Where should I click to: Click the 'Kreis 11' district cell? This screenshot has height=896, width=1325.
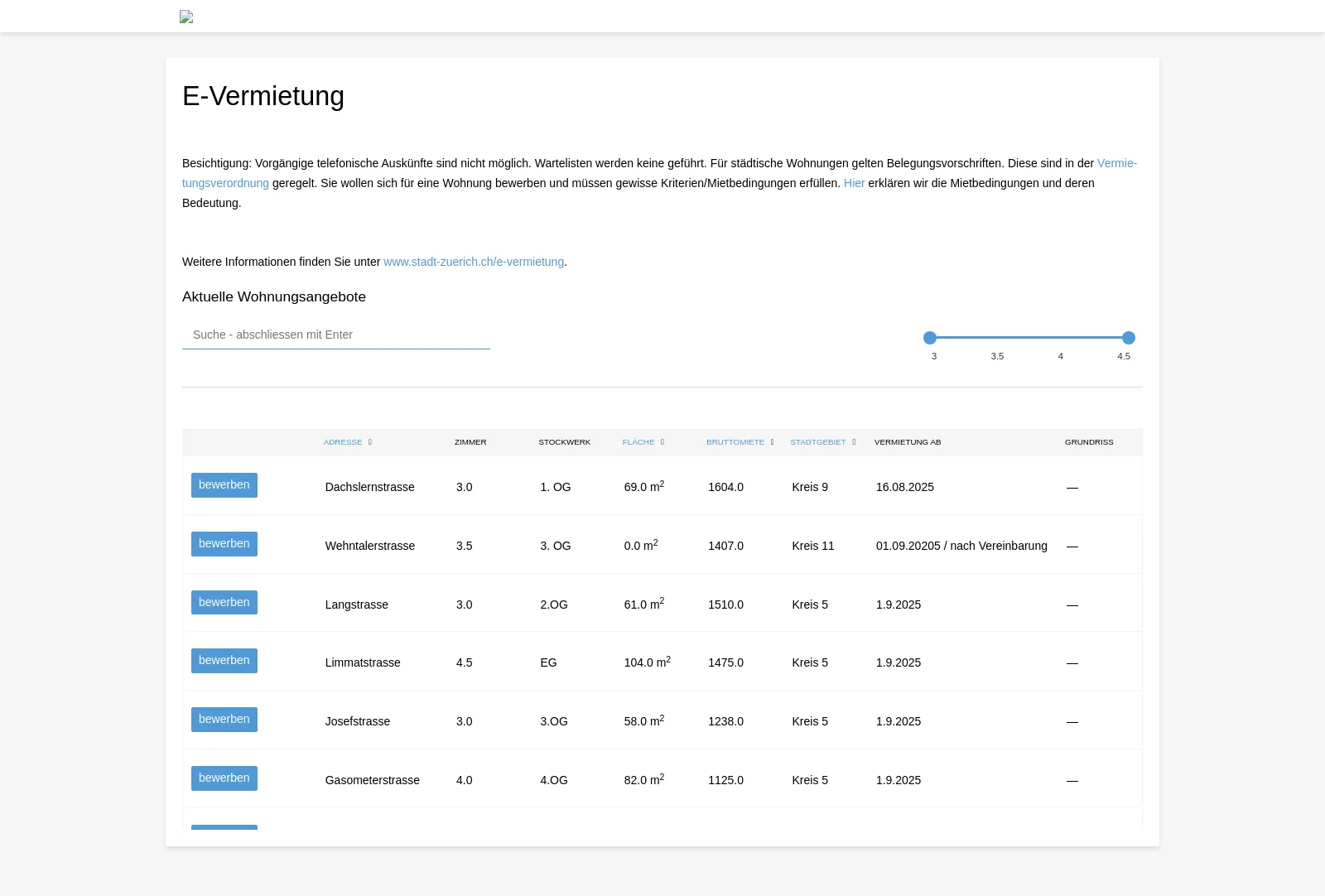pyautogui.click(x=813, y=546)
